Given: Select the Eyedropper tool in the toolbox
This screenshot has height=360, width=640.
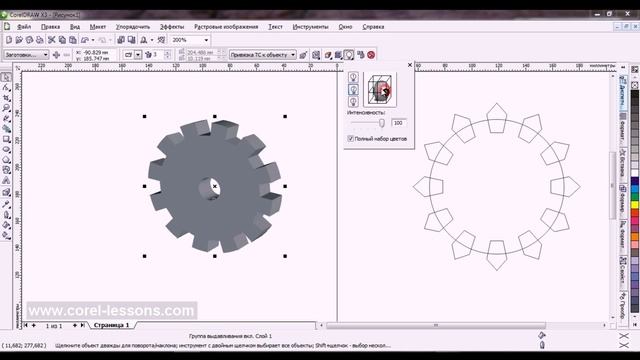Looking at the screenshot, I should tap(6, 204).
